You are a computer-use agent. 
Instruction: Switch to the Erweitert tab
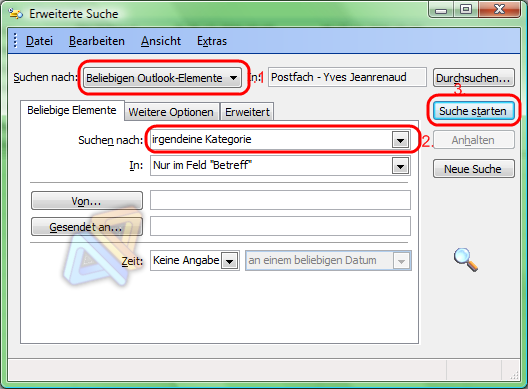point(247,112)
